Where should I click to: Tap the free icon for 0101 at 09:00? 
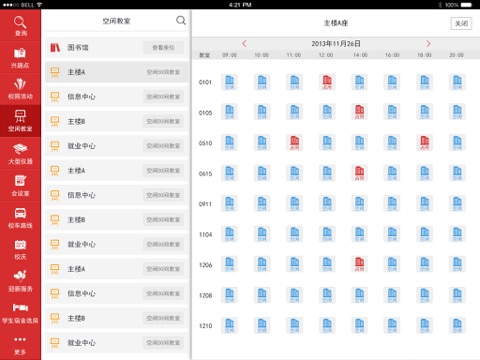[229, 82]
